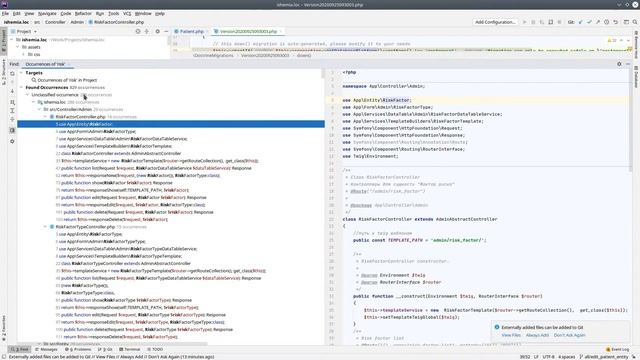Click expand all icon in Find panel sidebar
The width and height of the screenshot is (640, 360).
click(x=12, y=111)
